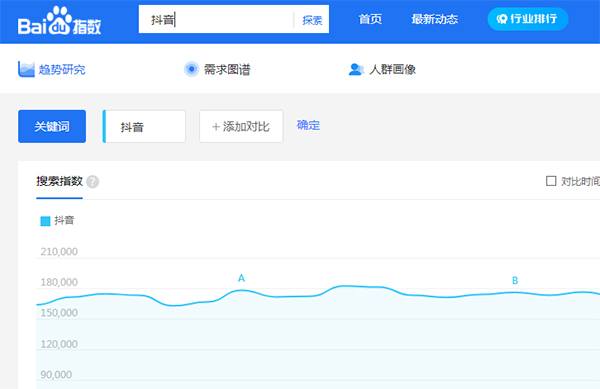Click the 趋势研究 chart icon
The height and width of the screenshot is (389, 600).
pyautogui.click(x=26, y=69)
